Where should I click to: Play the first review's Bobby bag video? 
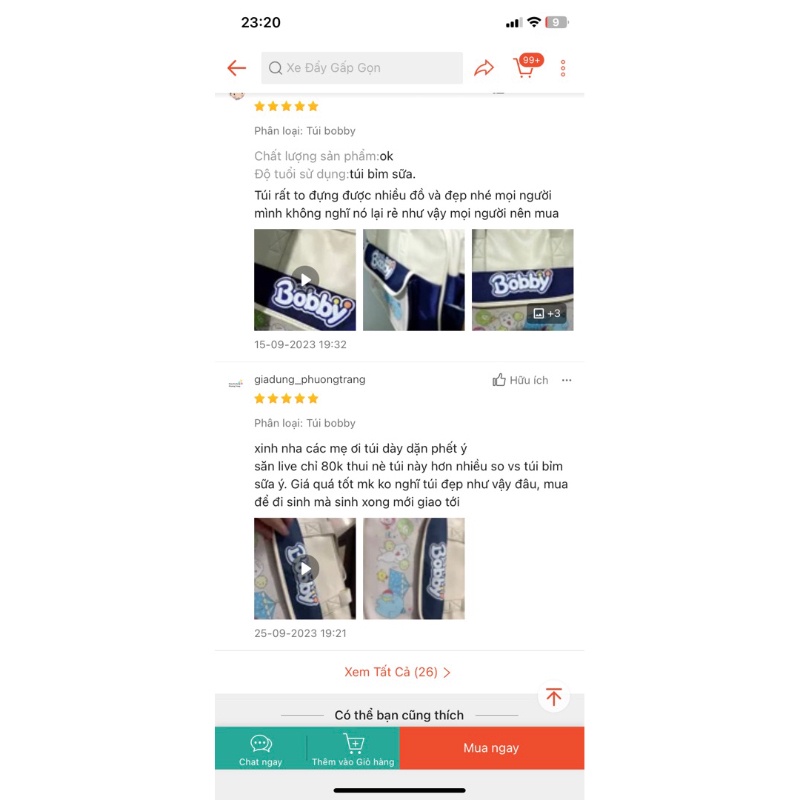305,280
